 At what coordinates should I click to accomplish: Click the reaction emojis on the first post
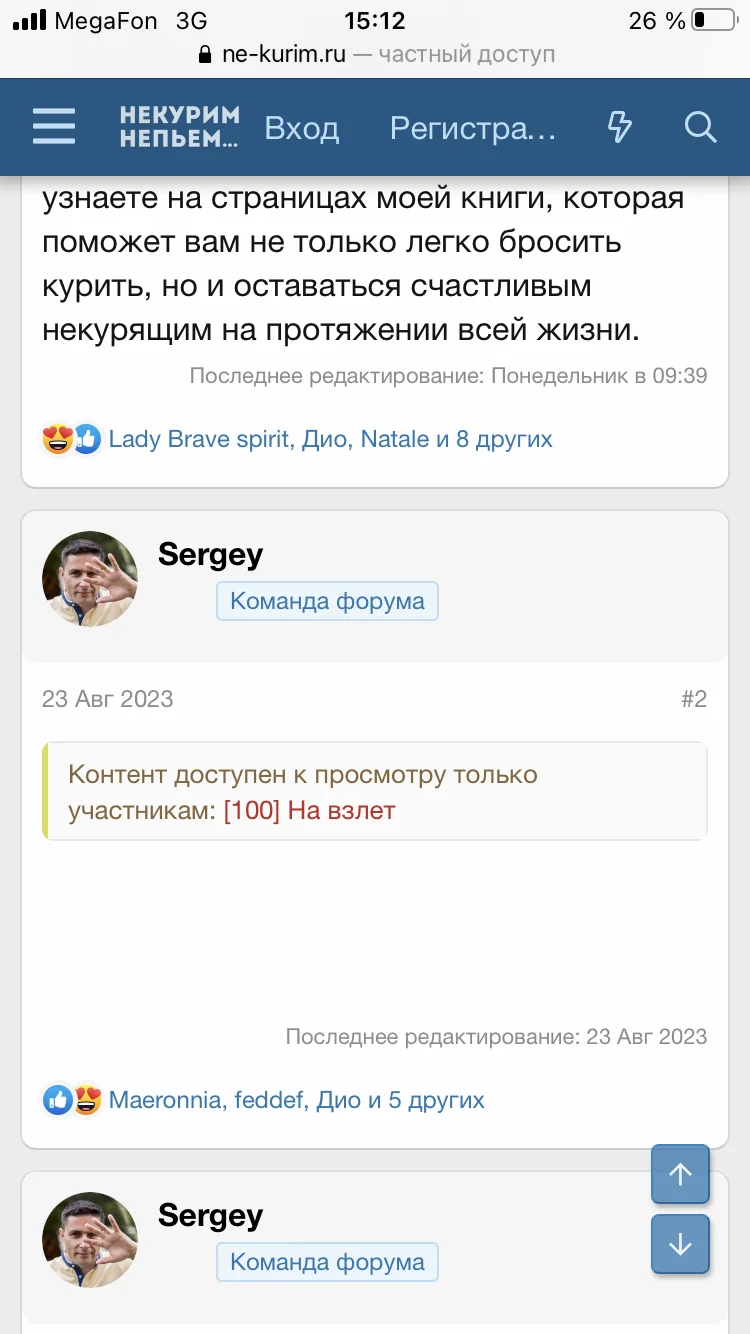(72, 439)
